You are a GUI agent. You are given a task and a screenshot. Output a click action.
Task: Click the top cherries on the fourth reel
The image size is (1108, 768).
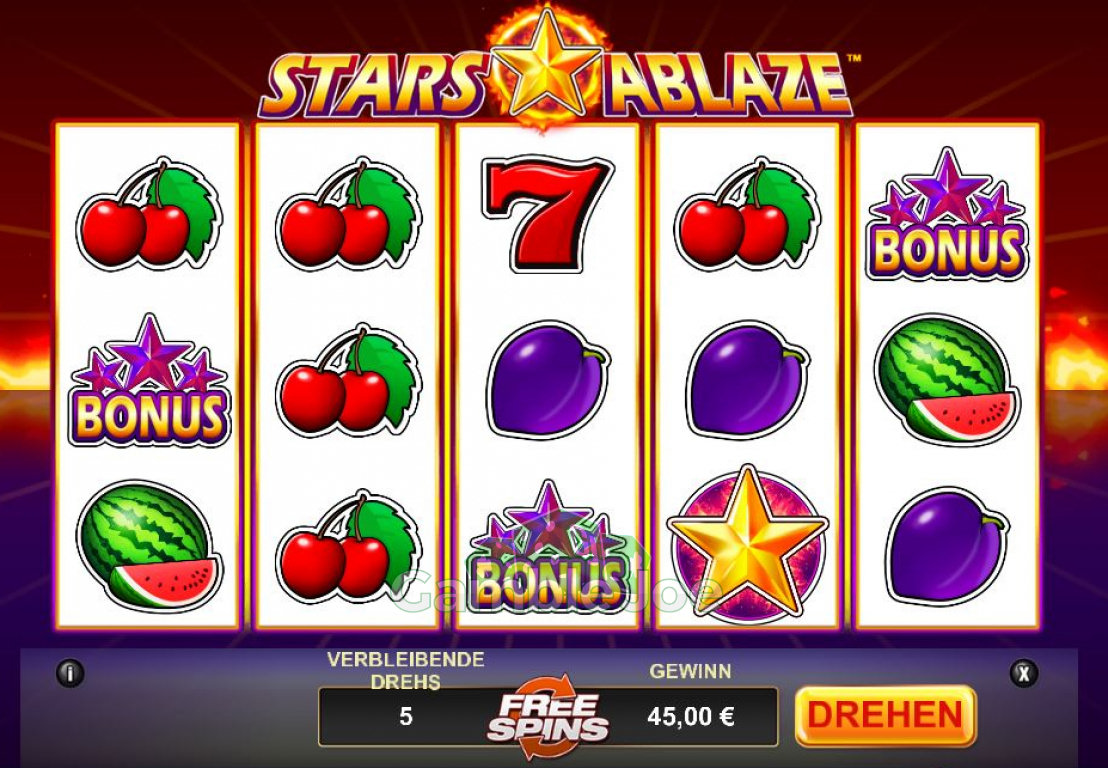pos(747,214)
